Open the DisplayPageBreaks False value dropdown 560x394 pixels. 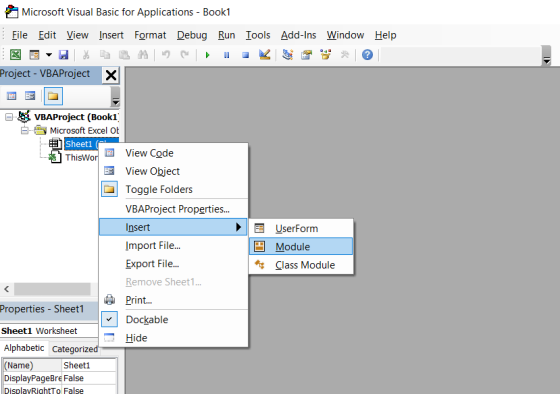pyautogui.click(x=89, y=378)
